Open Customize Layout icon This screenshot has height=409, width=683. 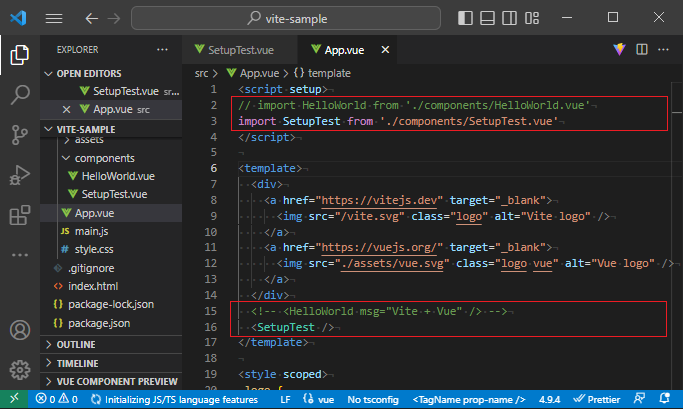point(532,18)
